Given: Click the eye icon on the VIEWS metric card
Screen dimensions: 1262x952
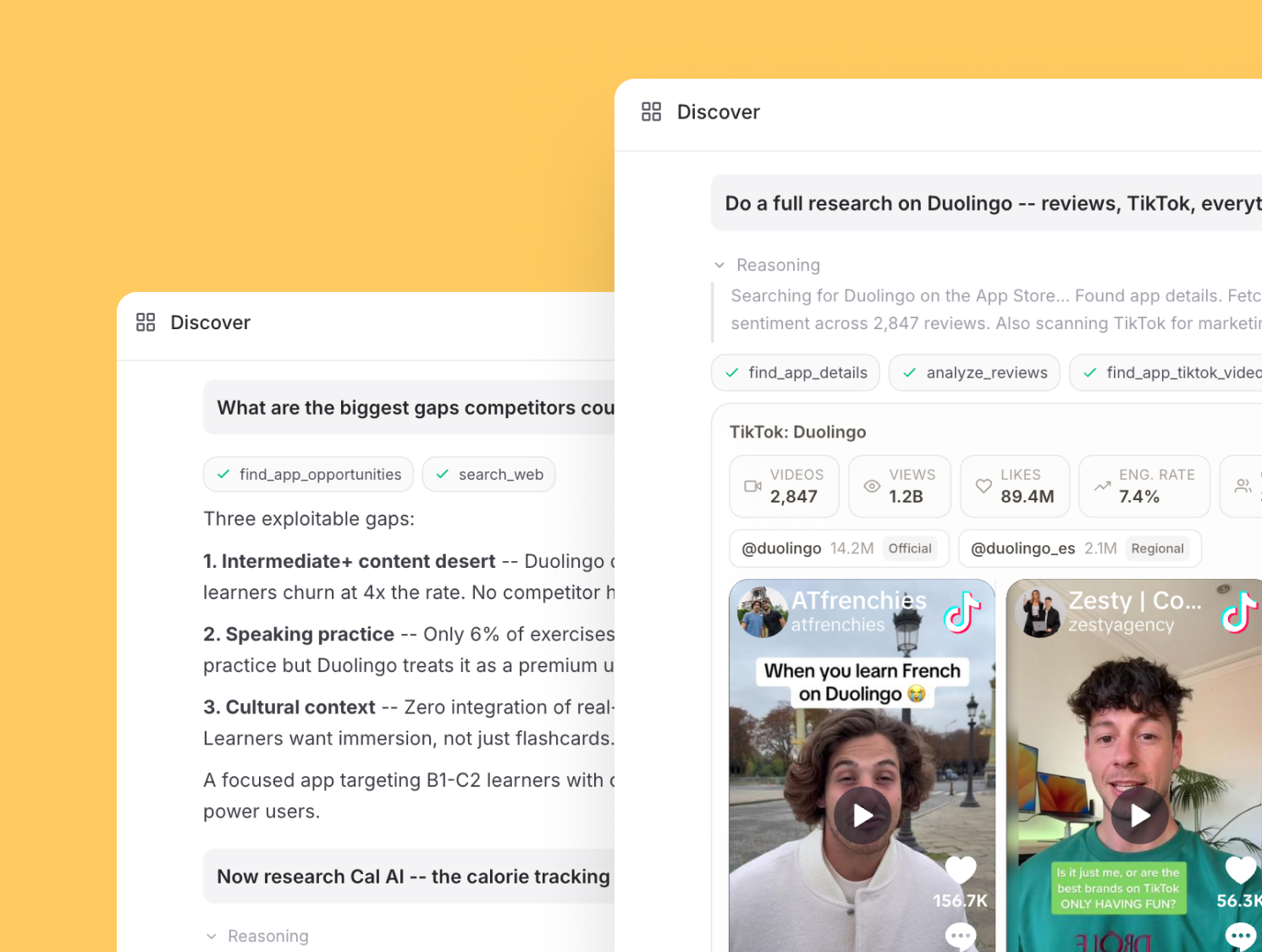Looking at the screenshot, I should pyautogui.click(x=871, y=486).
